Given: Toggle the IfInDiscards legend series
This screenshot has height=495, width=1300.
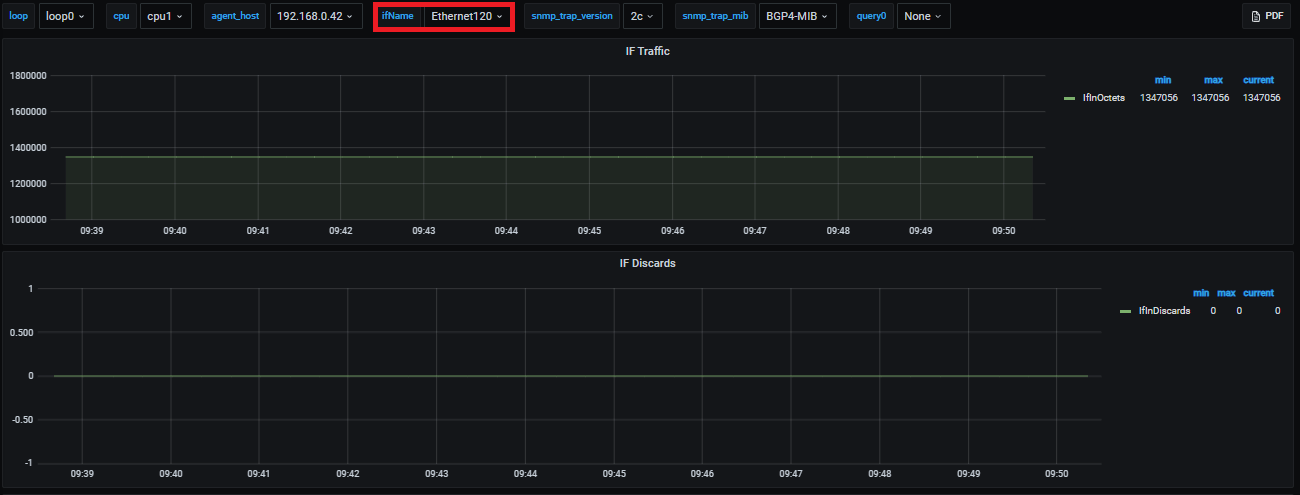Looking at the screenshot, I should point(1165,311).
